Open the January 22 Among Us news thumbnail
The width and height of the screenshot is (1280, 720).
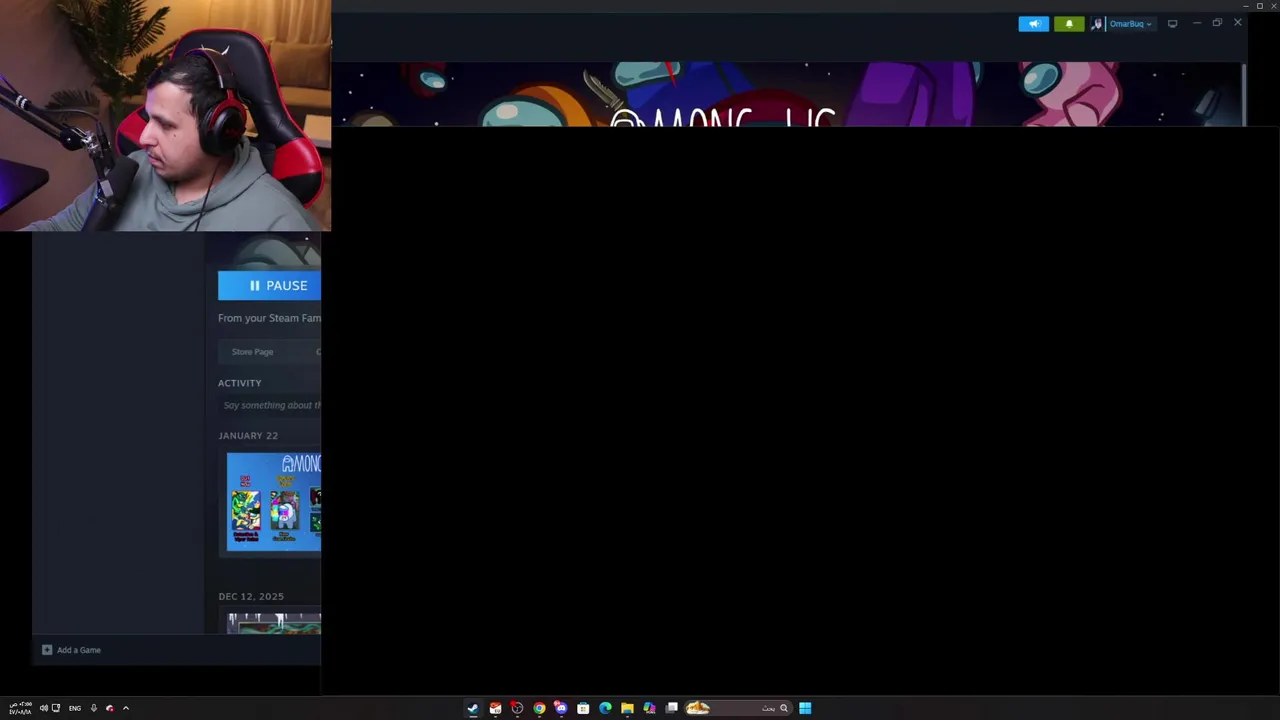pos(274,501)
